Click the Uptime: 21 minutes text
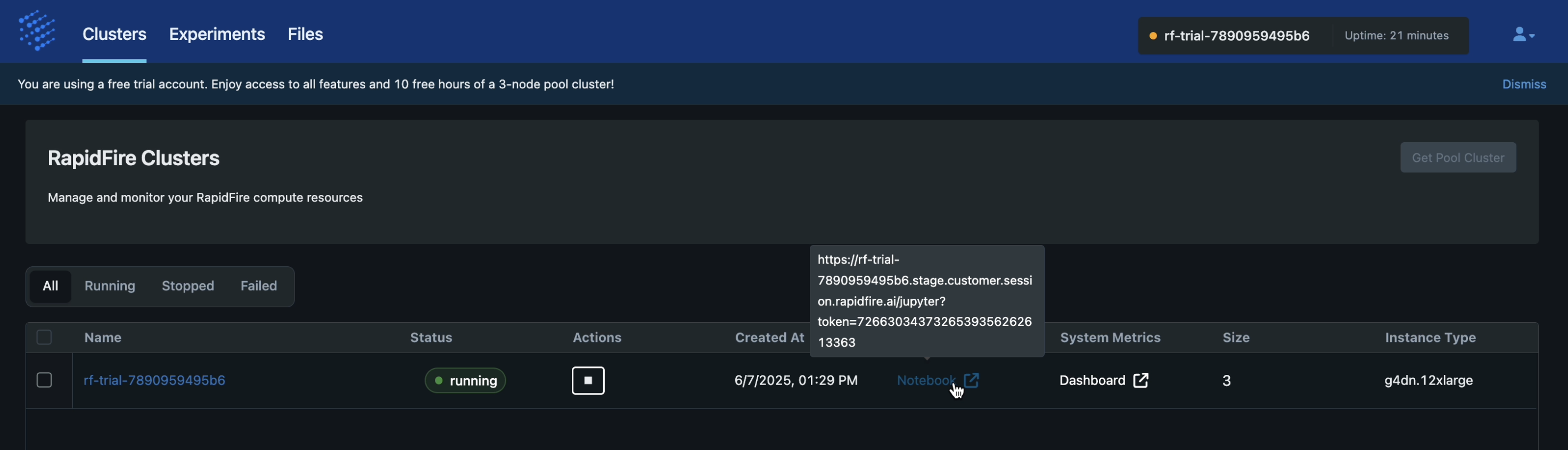Screen dimensions: 1568x450 (x=1397, y=36)
